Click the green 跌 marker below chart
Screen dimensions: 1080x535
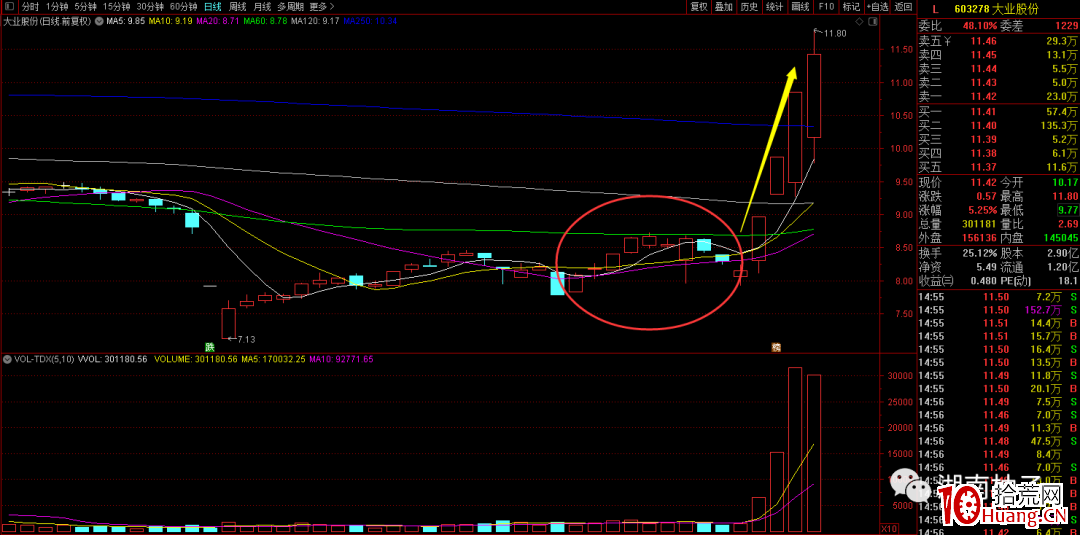pos(207,346)
